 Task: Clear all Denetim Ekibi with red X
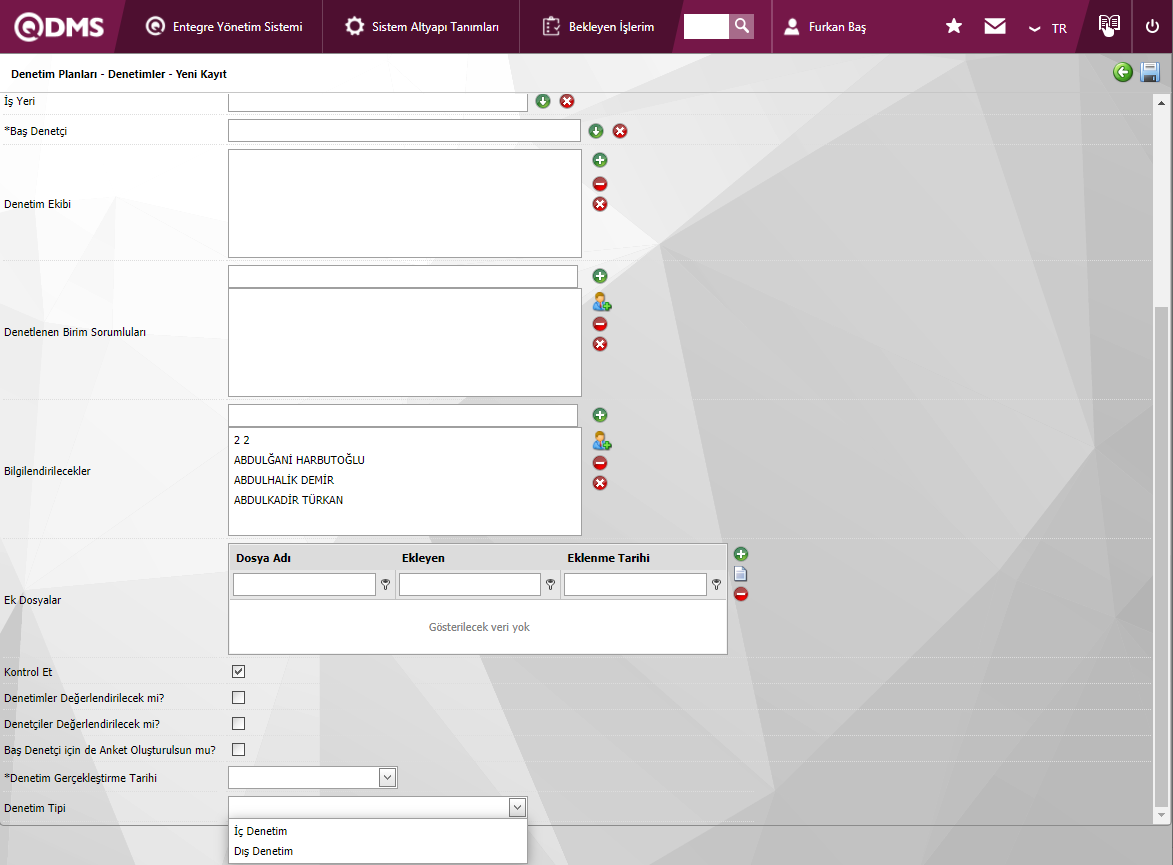point(600,204)
